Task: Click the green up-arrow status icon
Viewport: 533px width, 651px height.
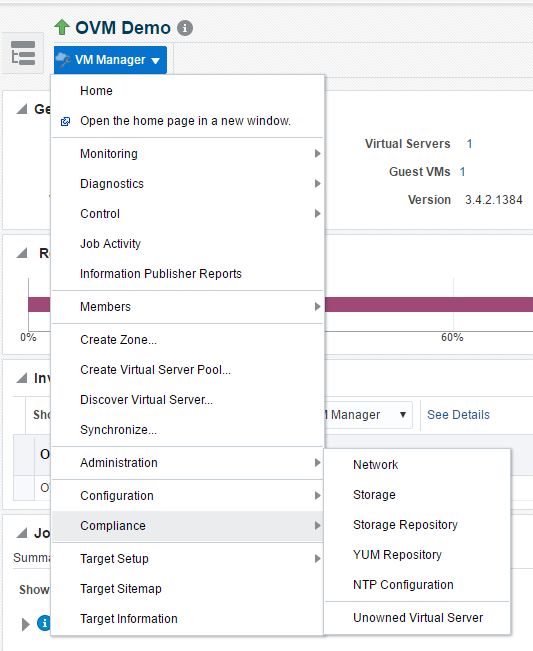Action: point(62,27)
